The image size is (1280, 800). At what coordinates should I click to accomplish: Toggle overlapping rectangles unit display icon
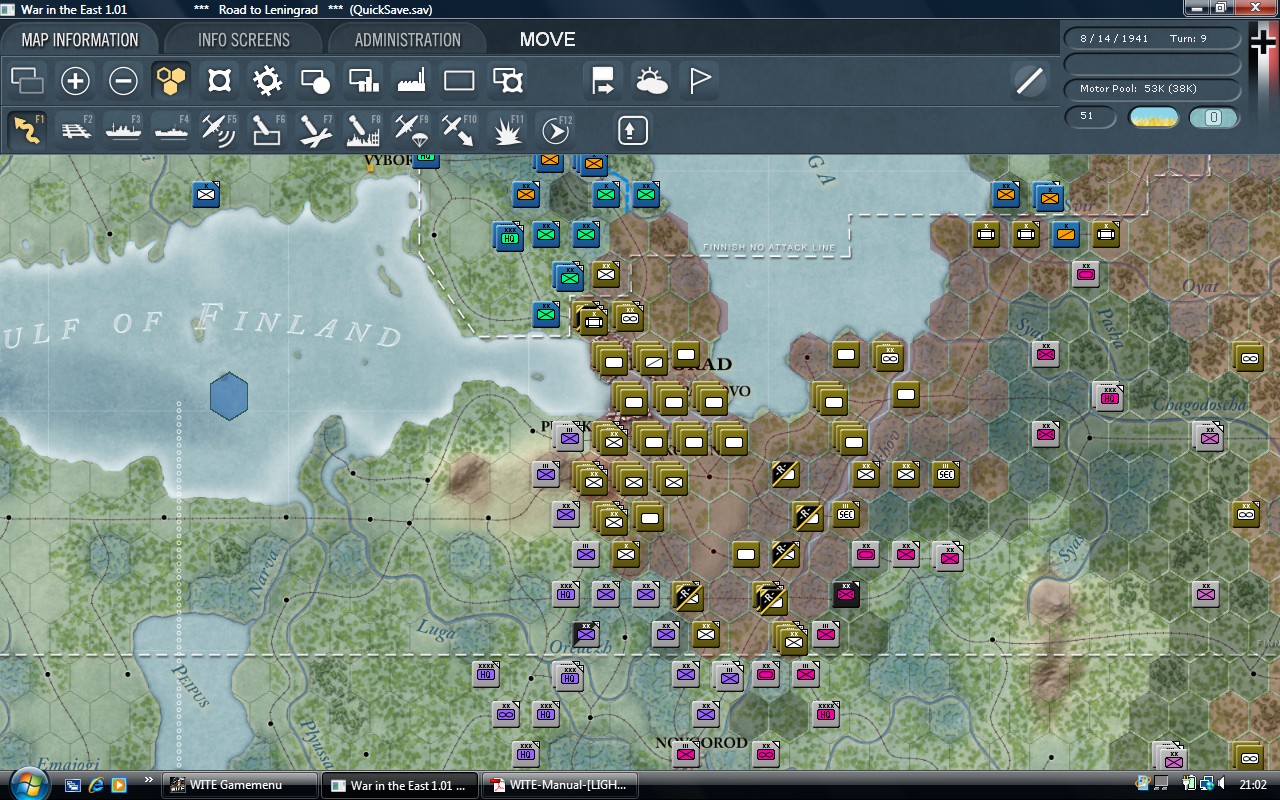click(x=27, y=81)
